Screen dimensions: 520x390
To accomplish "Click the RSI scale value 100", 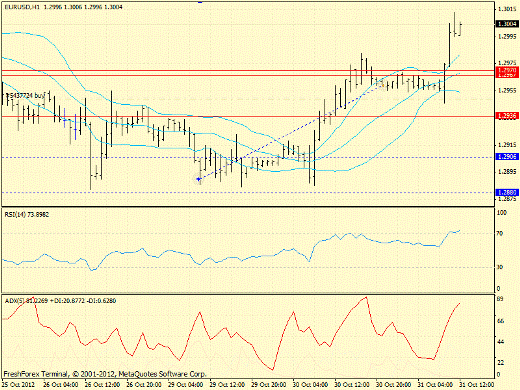I will (502, 213).
